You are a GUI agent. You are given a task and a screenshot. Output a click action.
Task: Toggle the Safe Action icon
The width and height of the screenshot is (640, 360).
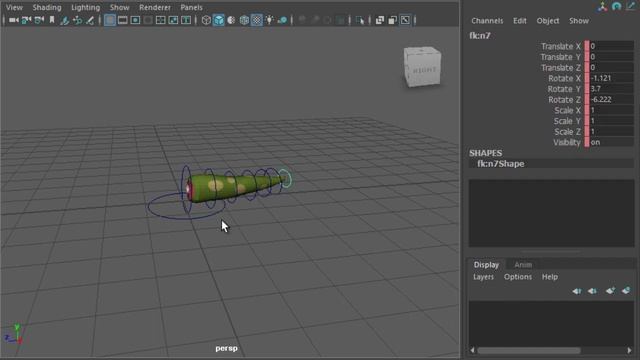click(x=173, y=20)
